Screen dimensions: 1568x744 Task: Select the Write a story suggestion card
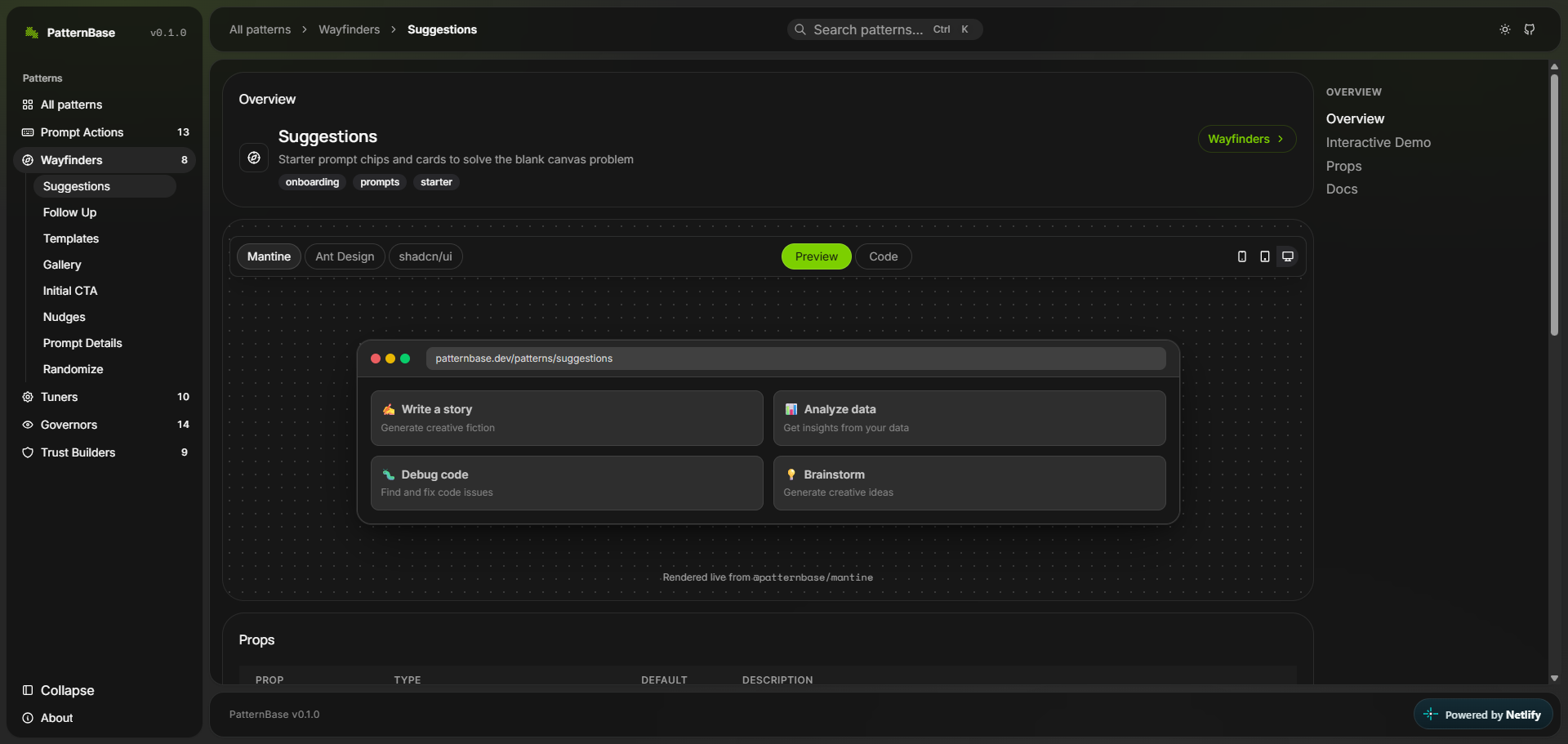(x=567, y=418)
